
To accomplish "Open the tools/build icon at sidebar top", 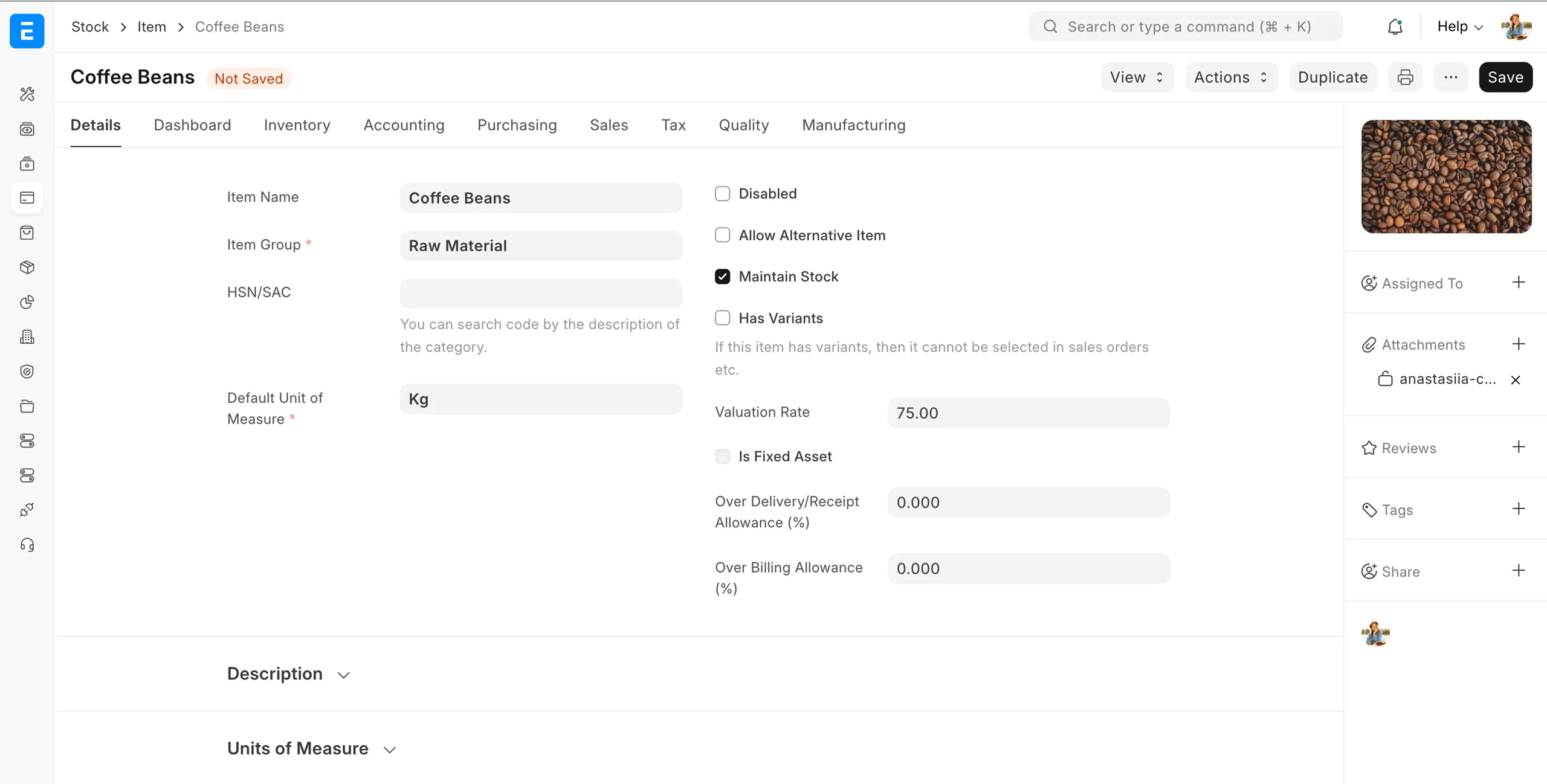I will click(x=27, y=94).
